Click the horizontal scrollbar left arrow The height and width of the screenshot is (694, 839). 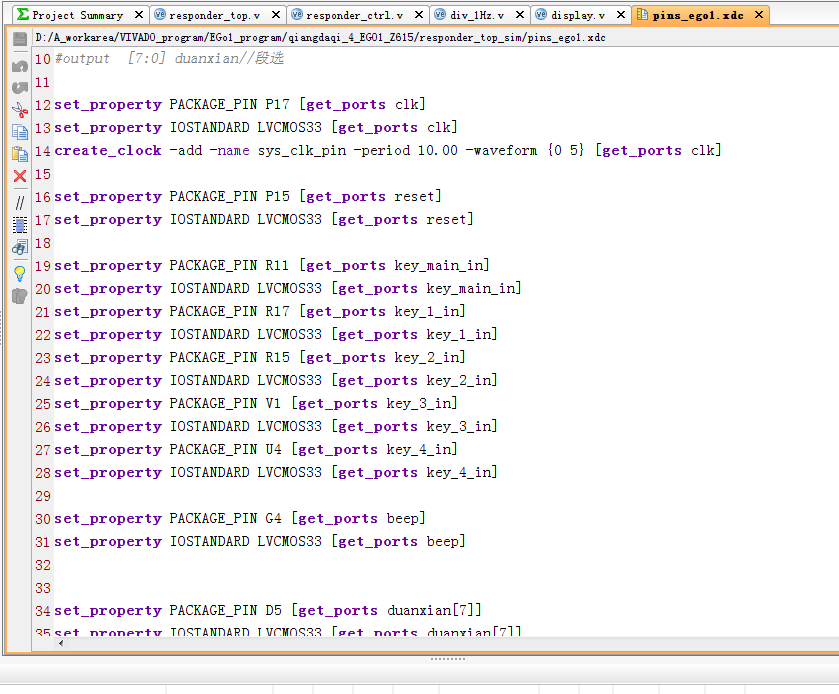(x=62, y=643)
